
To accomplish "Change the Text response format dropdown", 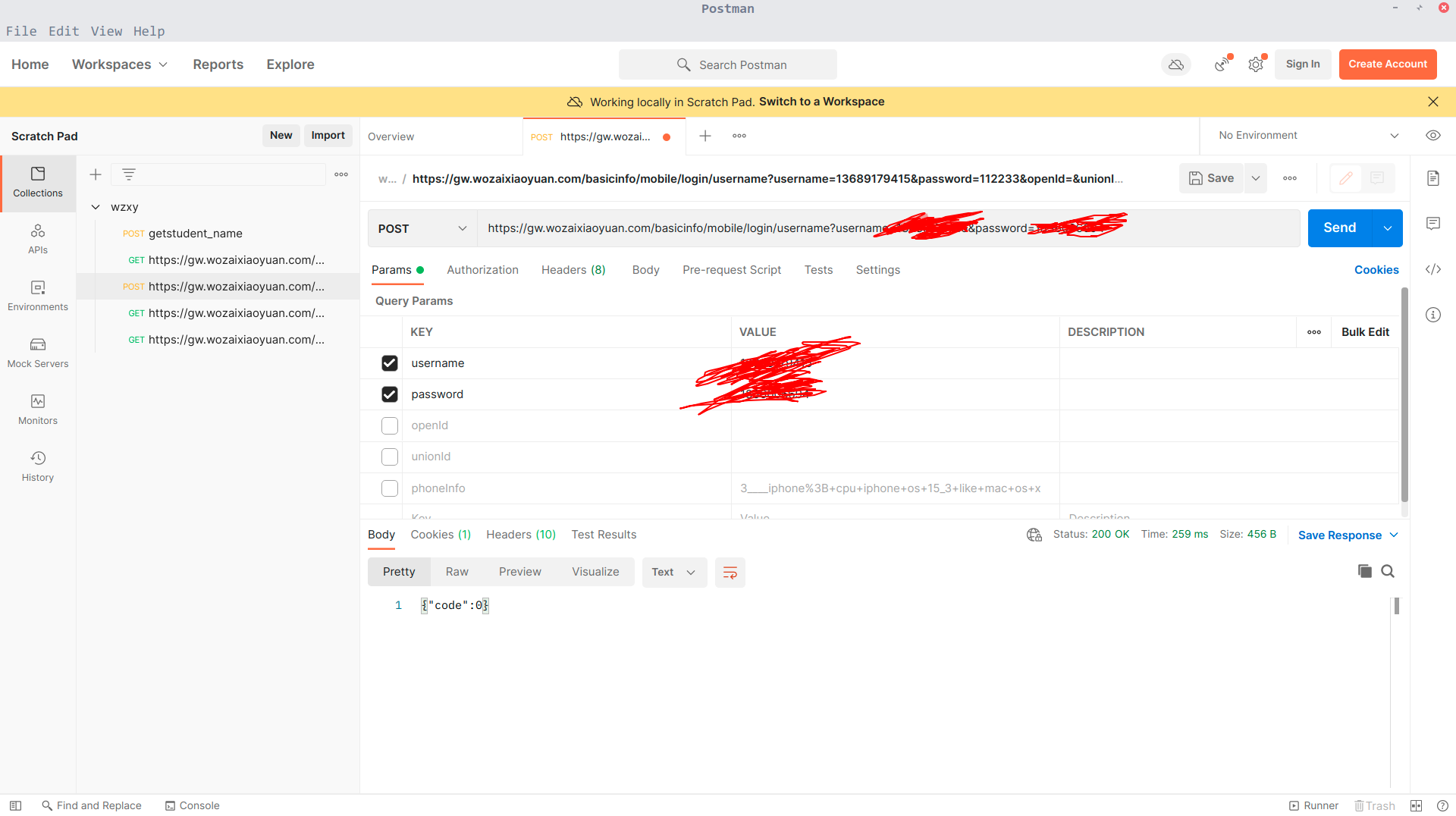I will [x=674, y=573].
